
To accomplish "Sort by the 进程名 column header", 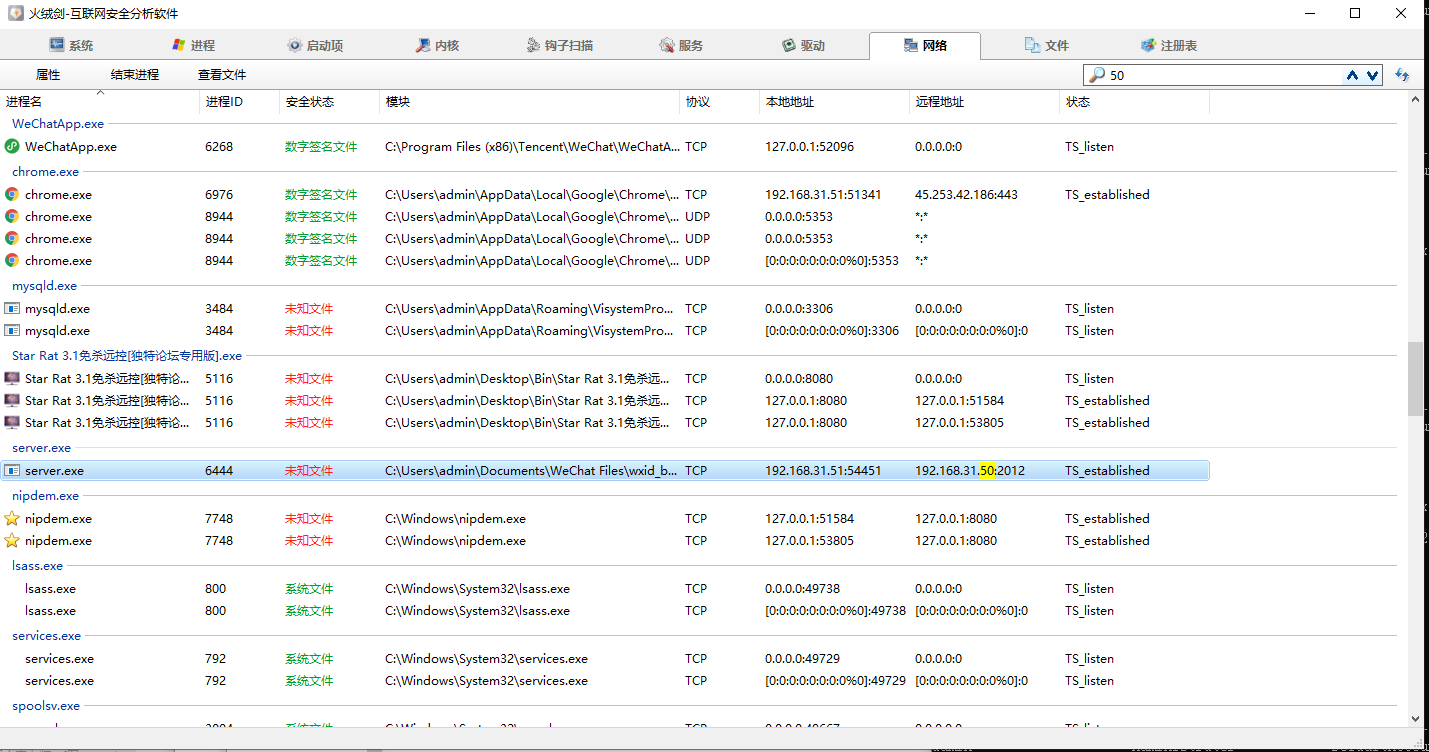I will [x=100, y=102].
